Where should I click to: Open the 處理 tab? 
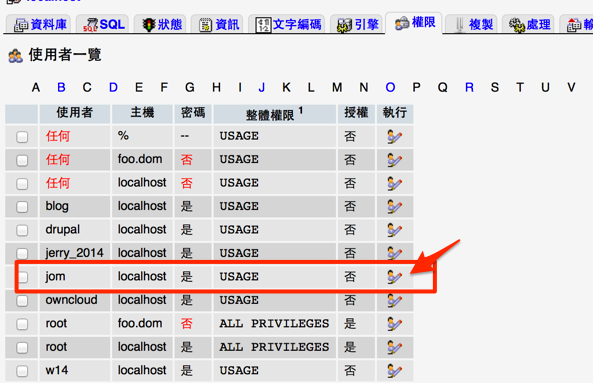529,25
